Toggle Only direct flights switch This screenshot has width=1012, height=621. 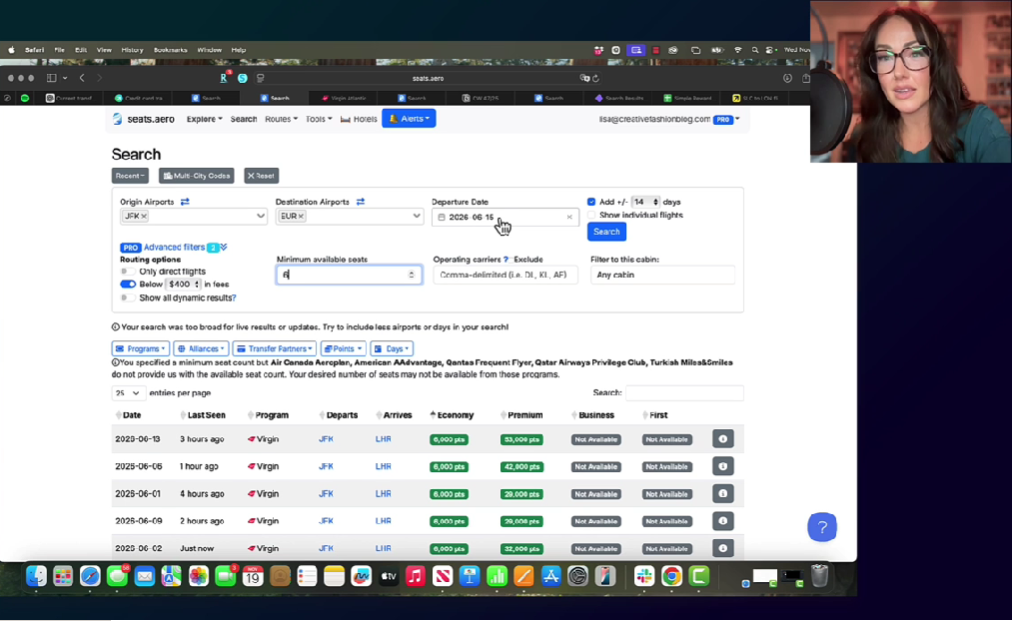coord(128,272)
